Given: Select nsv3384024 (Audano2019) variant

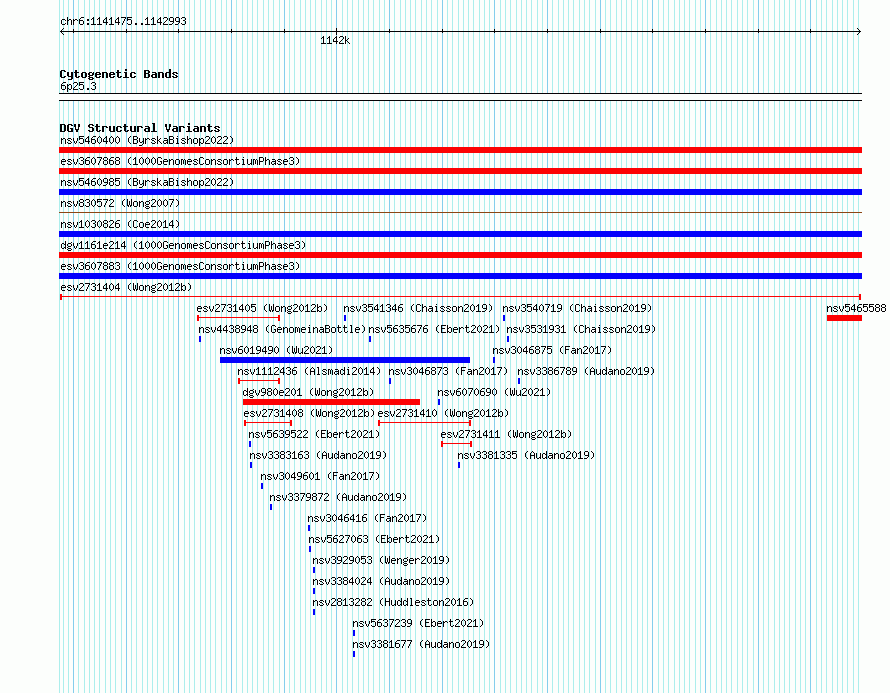Looking at the screenshot, I should [x=381, y=581].
